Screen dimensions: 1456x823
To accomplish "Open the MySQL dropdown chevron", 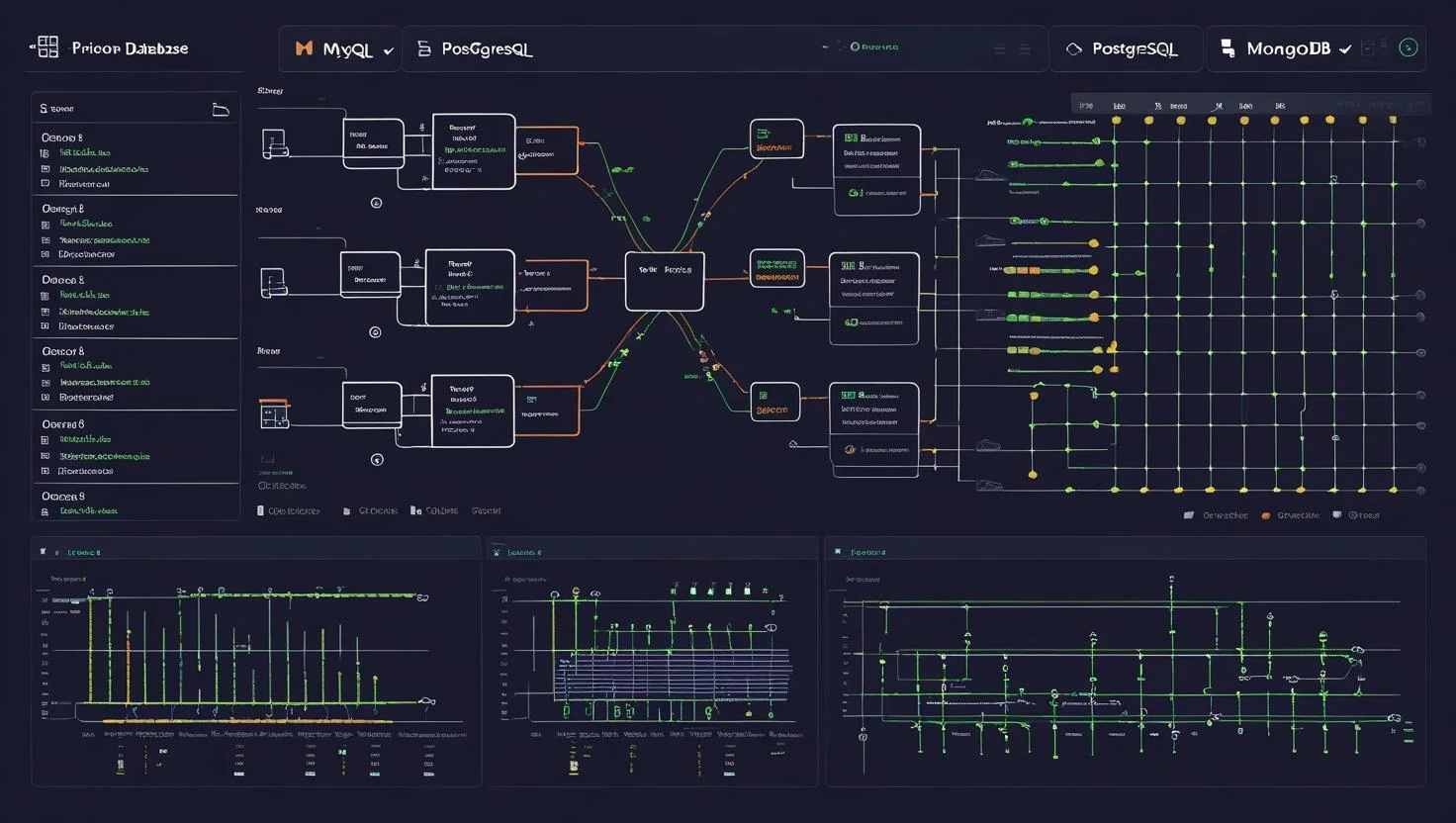I will [x=388, y=50].
